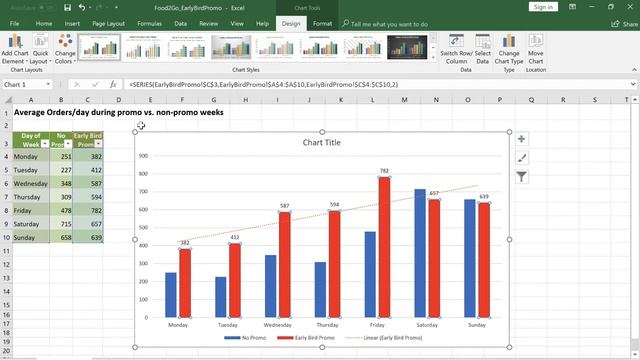Select the red Friday bar labeled 782
Image resolution: width=640 pixels, height=360 pixels.
384,247
